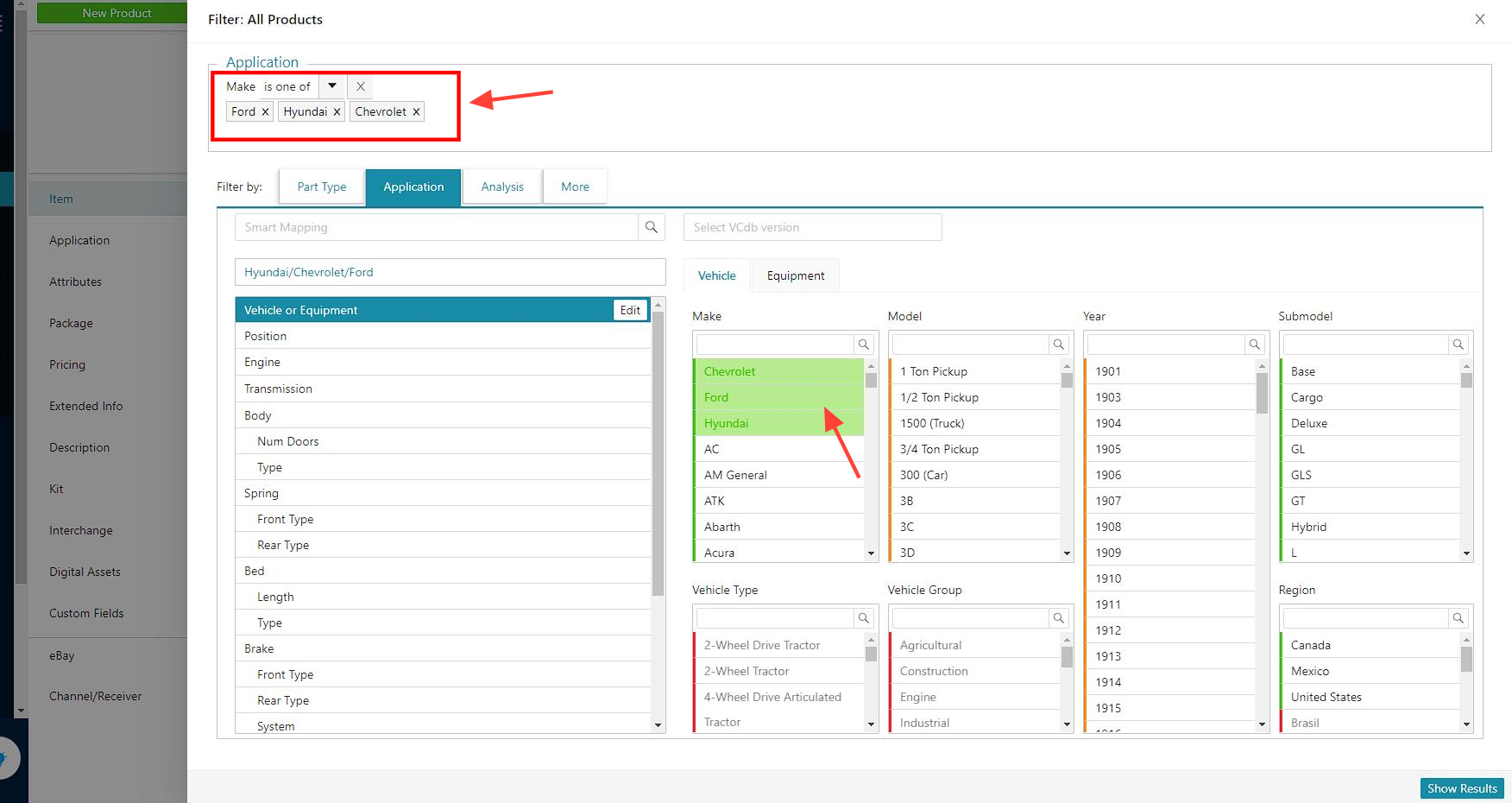Click the Vehicle Type search icon
1512x803 pixels.
click(863, 618)
